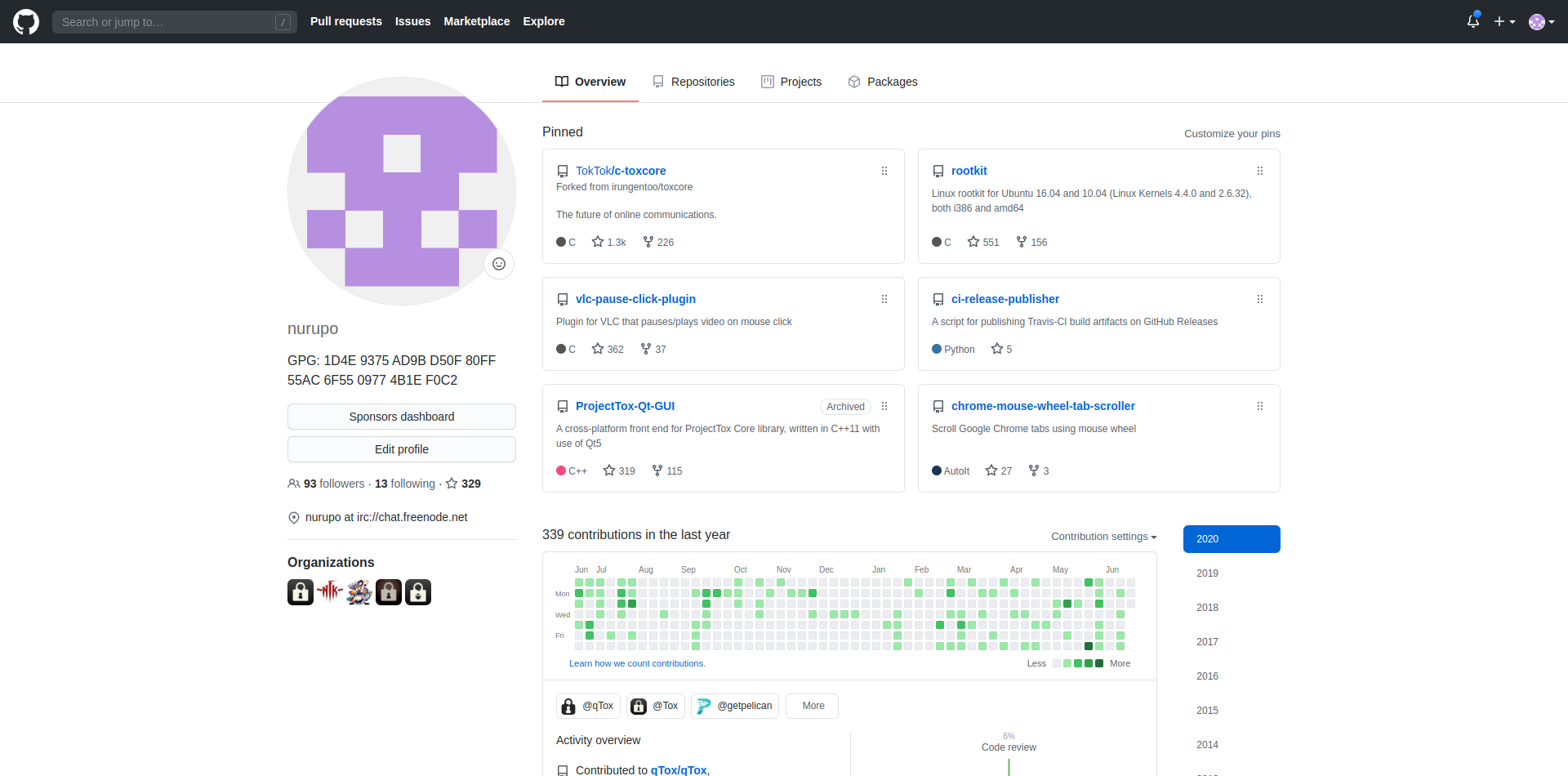Open the first organization avatar
1568x776 pixels.
301,592
